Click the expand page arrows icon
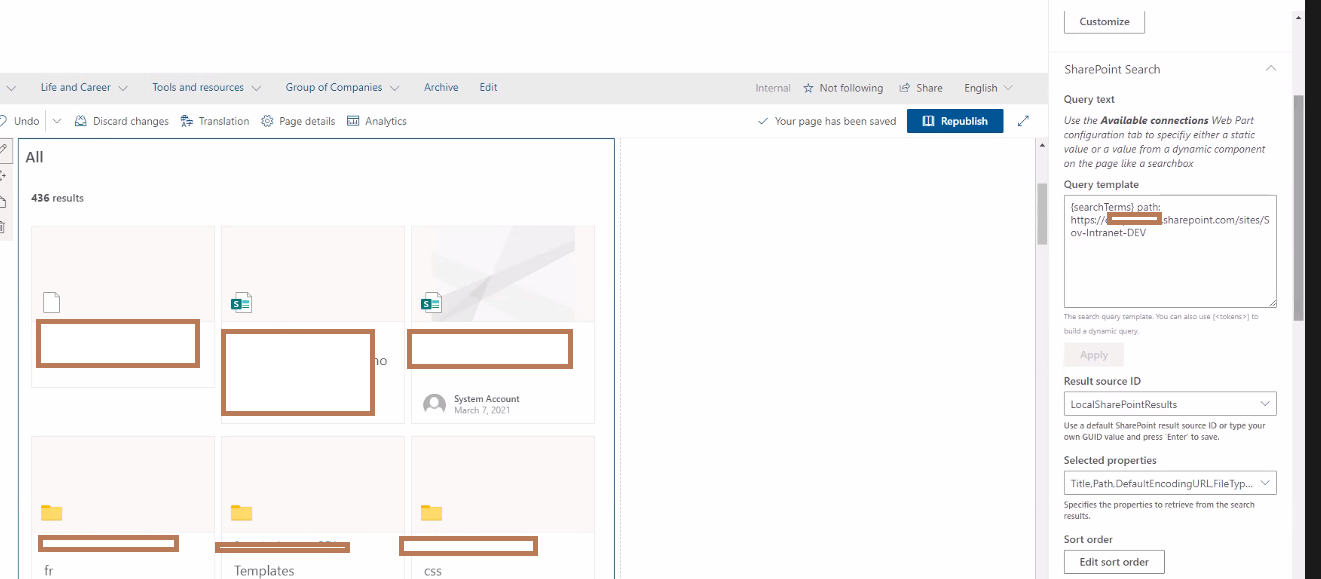Screen dimensions: 1321x579 1023,121
